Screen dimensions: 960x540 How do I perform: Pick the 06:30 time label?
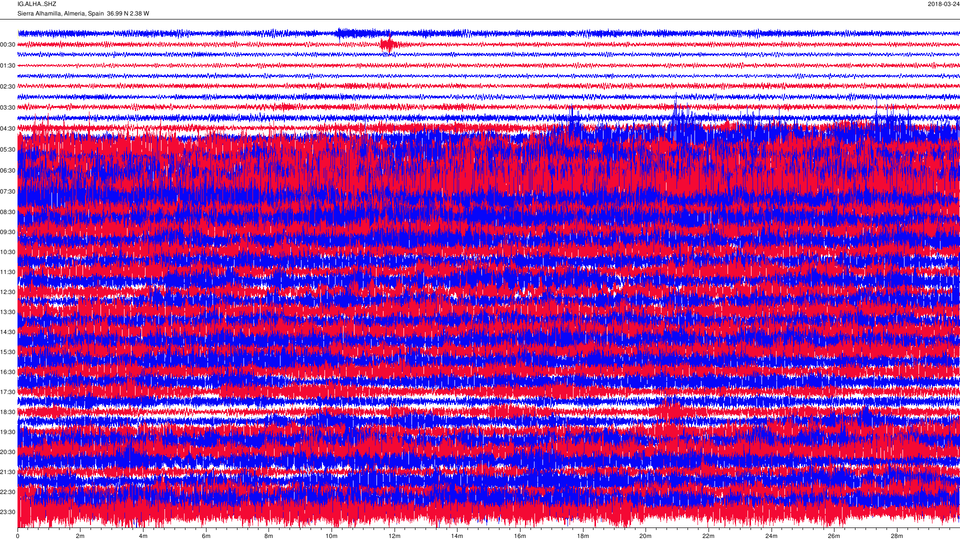click(8, 170)
